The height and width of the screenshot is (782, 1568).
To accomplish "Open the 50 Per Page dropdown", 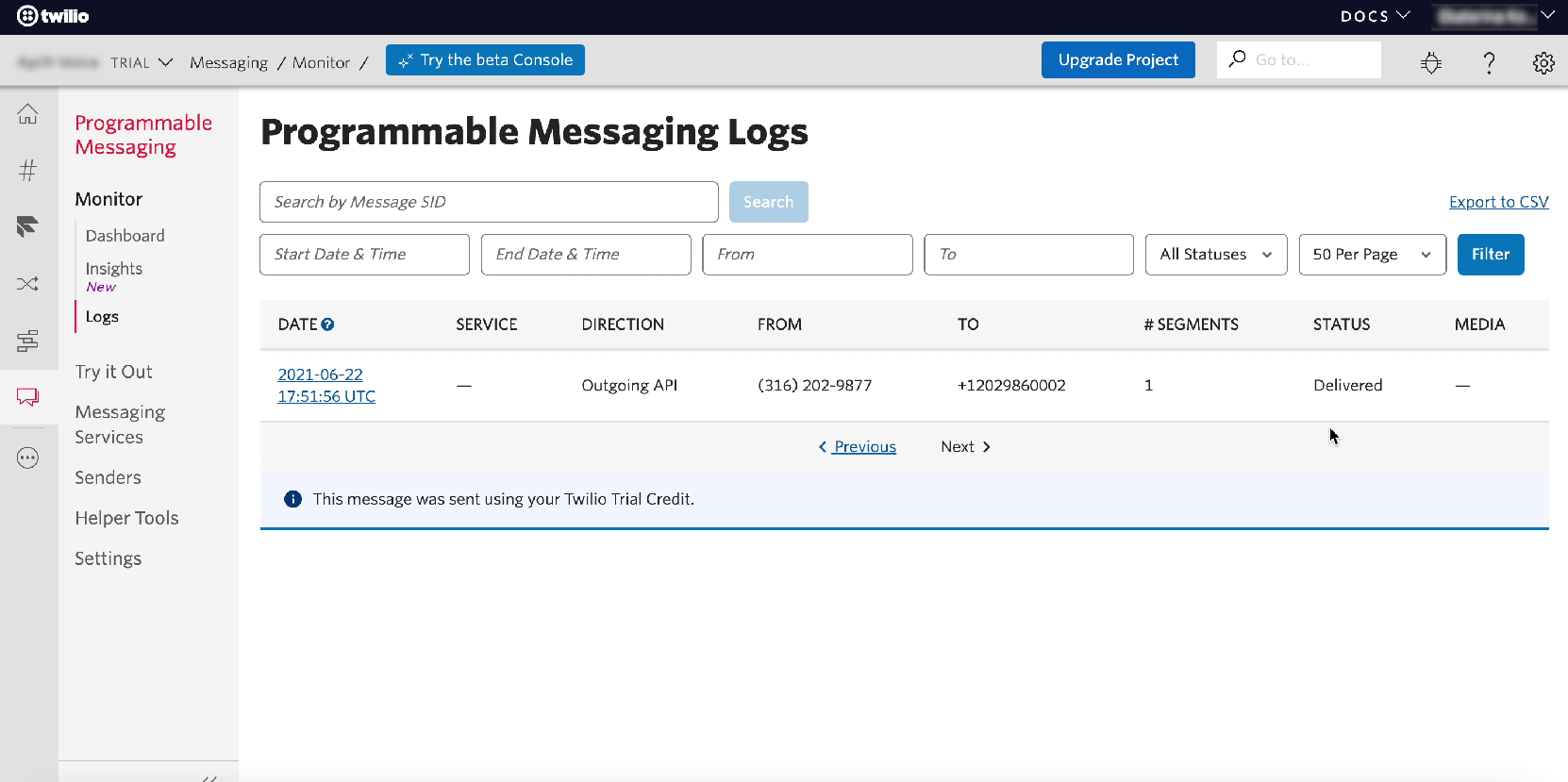I will (1373, 255).
